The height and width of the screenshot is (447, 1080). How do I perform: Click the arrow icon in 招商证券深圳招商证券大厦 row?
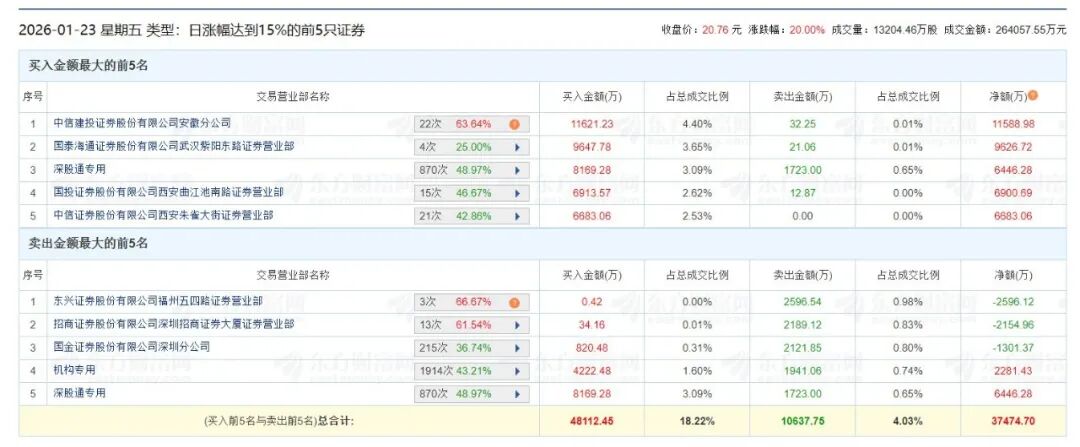(517, 325)
